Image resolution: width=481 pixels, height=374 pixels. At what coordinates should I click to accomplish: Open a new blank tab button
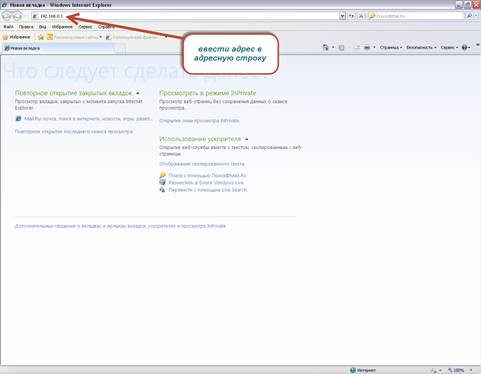[120, 49]
